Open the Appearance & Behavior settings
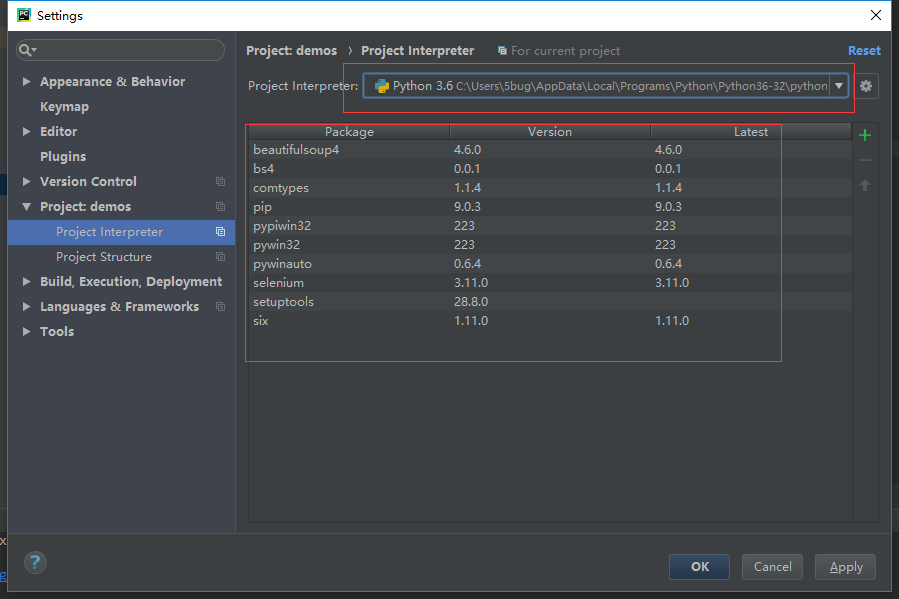 tap(112, 82)
